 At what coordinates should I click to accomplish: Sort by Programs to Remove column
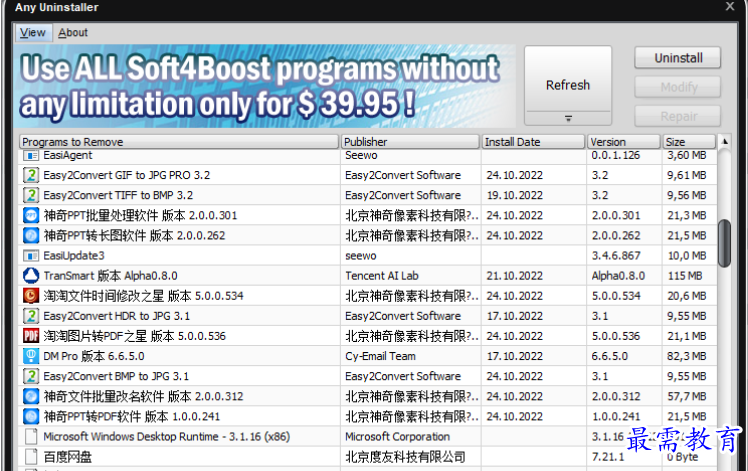point(179,142)
